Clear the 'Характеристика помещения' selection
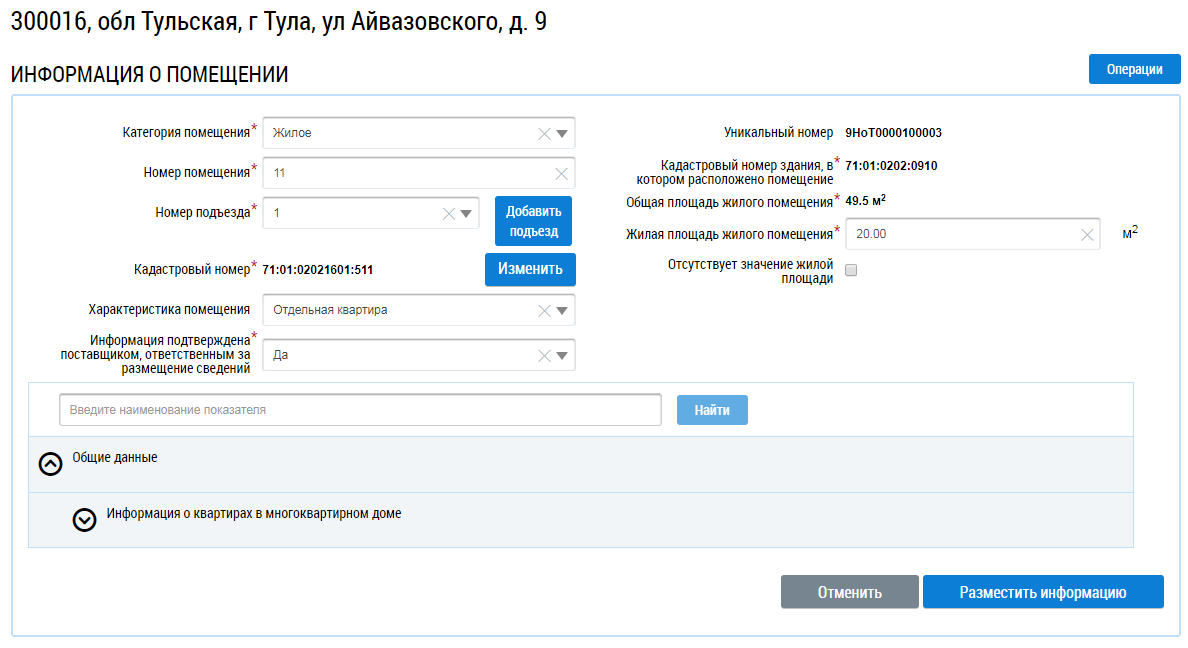Screen dimensions: 1188x648 click(x=544, y=311)
